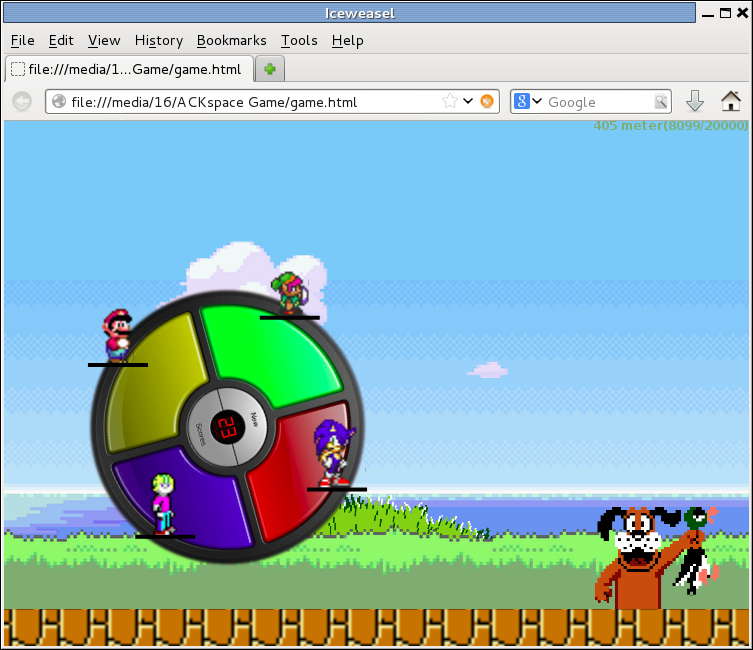Click the blonde pink-shirt character sprite

coord(164,504)
